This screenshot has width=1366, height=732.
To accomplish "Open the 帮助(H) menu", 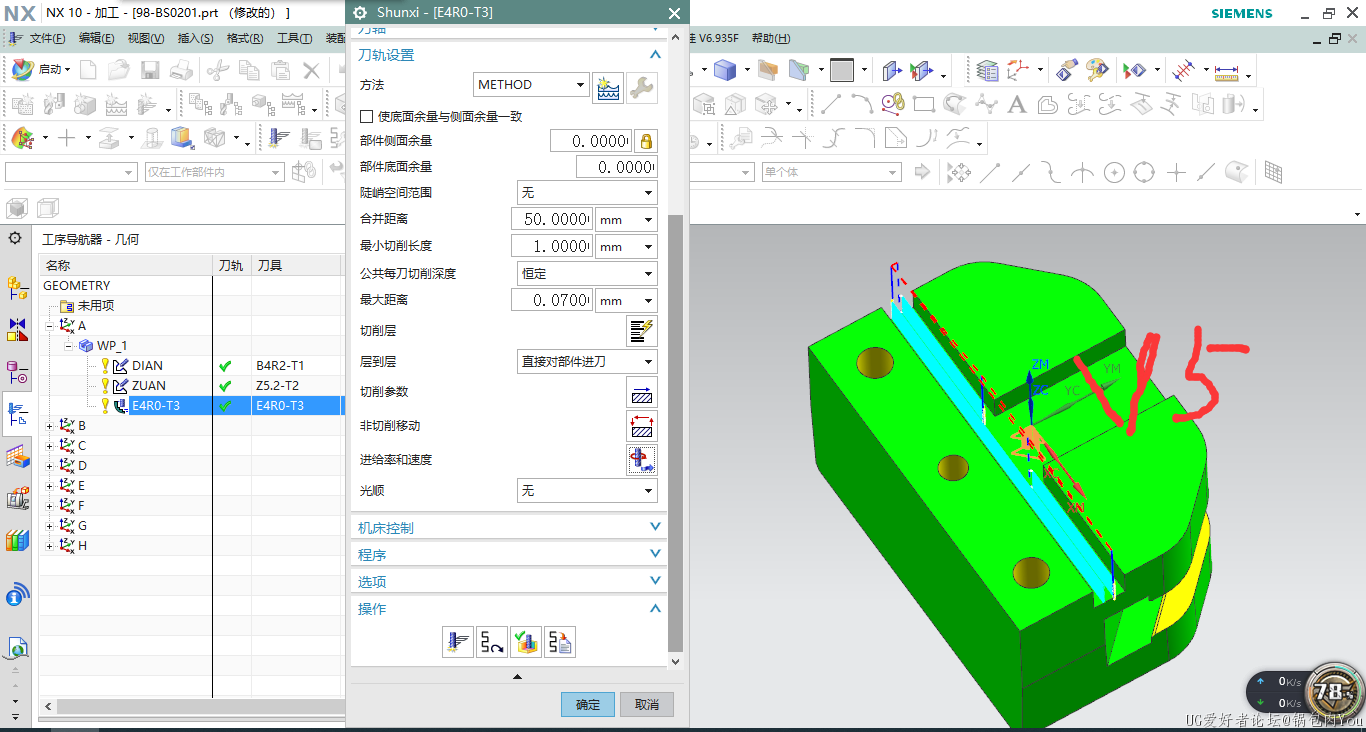I will (770, 38).
